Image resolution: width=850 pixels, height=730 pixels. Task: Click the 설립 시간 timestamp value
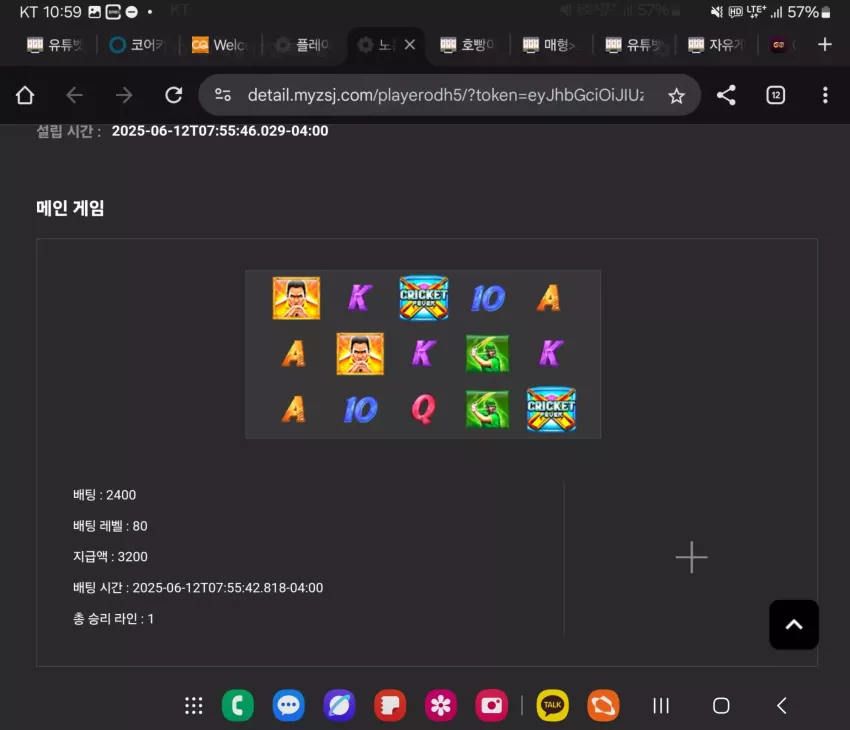[x=220, y=131]
